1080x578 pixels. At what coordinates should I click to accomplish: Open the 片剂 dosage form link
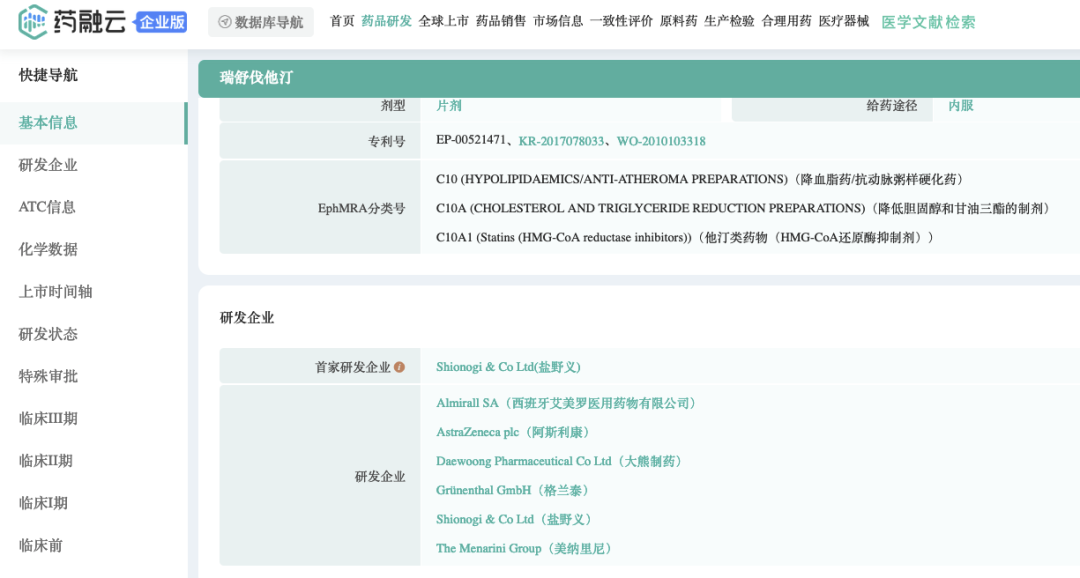448,105
